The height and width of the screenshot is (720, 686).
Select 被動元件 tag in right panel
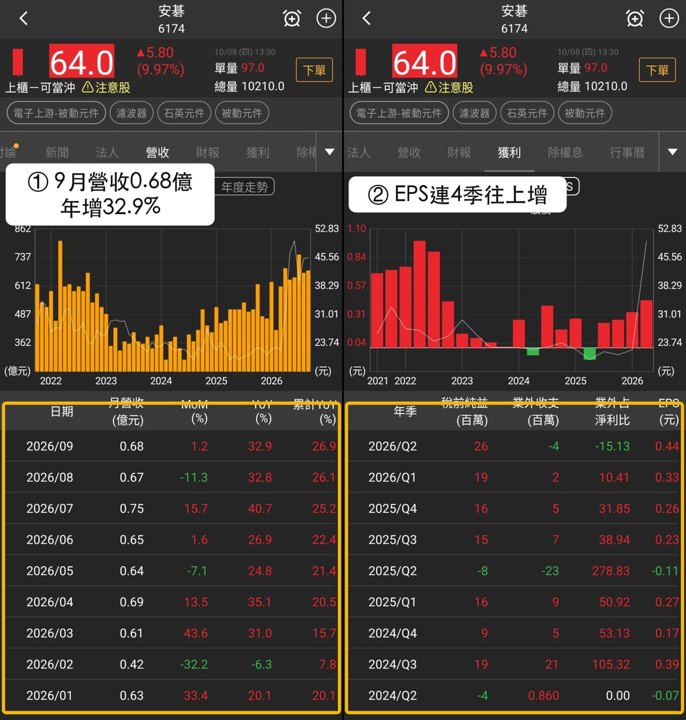(x=585, y=113)
